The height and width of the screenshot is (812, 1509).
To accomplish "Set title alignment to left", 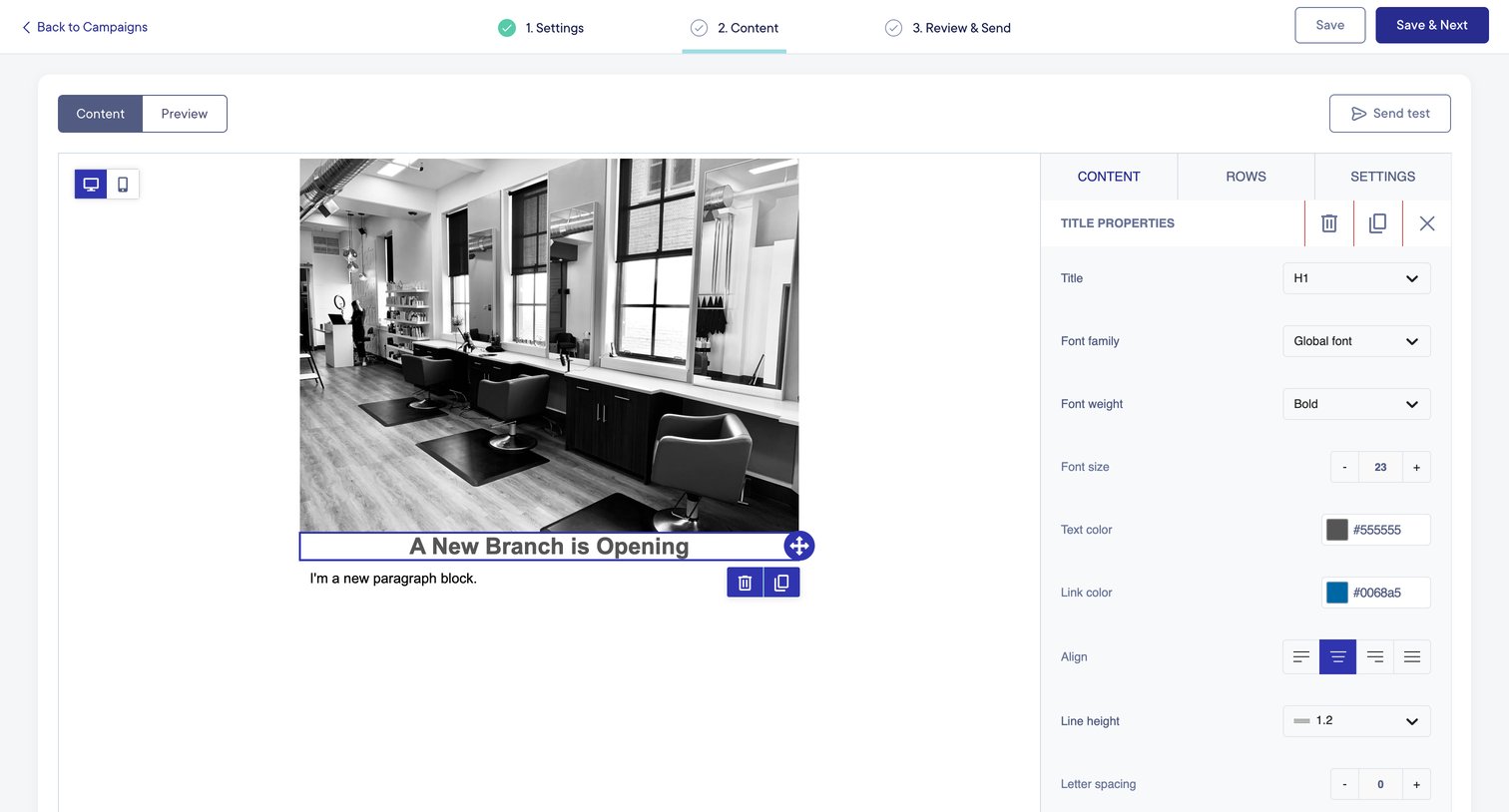I will (1301, 656).
